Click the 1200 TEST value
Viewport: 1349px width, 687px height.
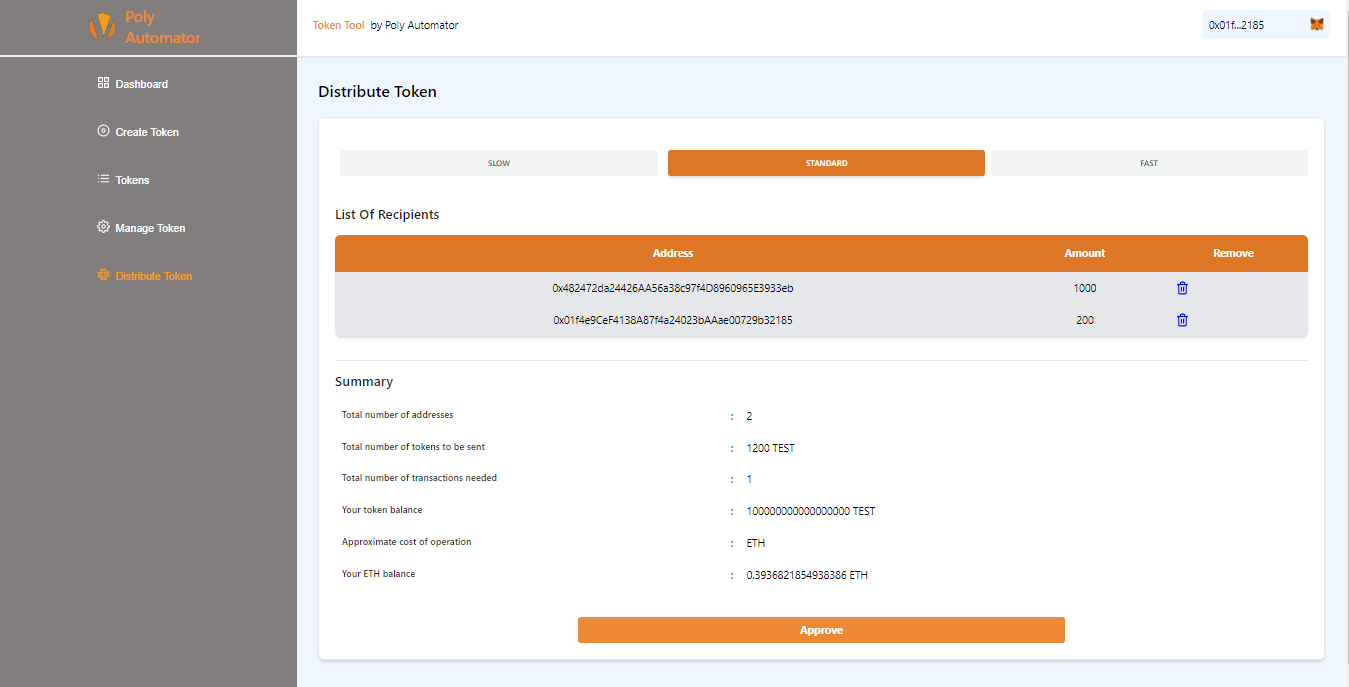click(x=770, y=448)
